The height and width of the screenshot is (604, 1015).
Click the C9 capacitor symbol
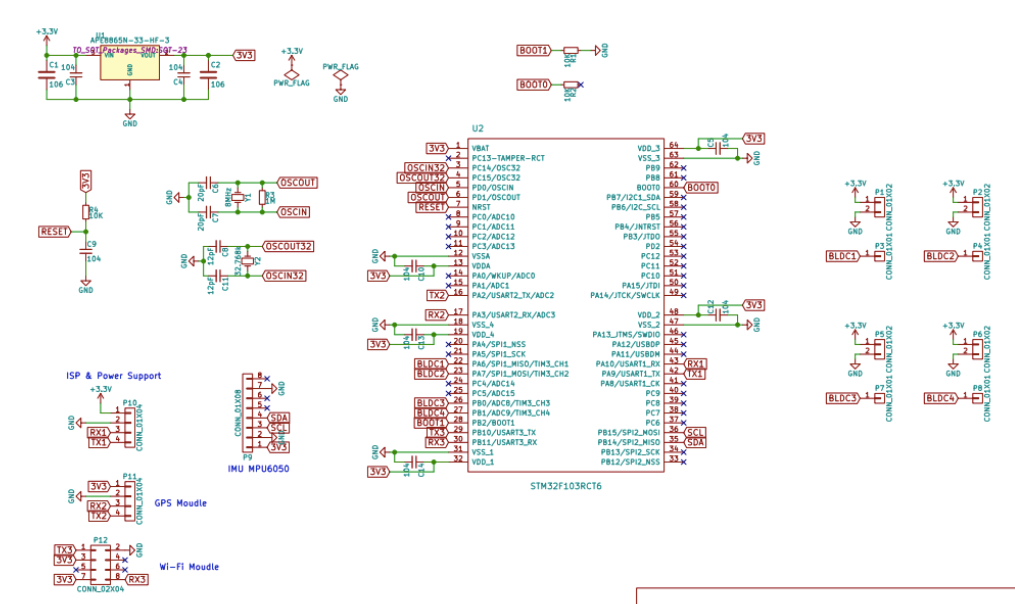[86, 252]
